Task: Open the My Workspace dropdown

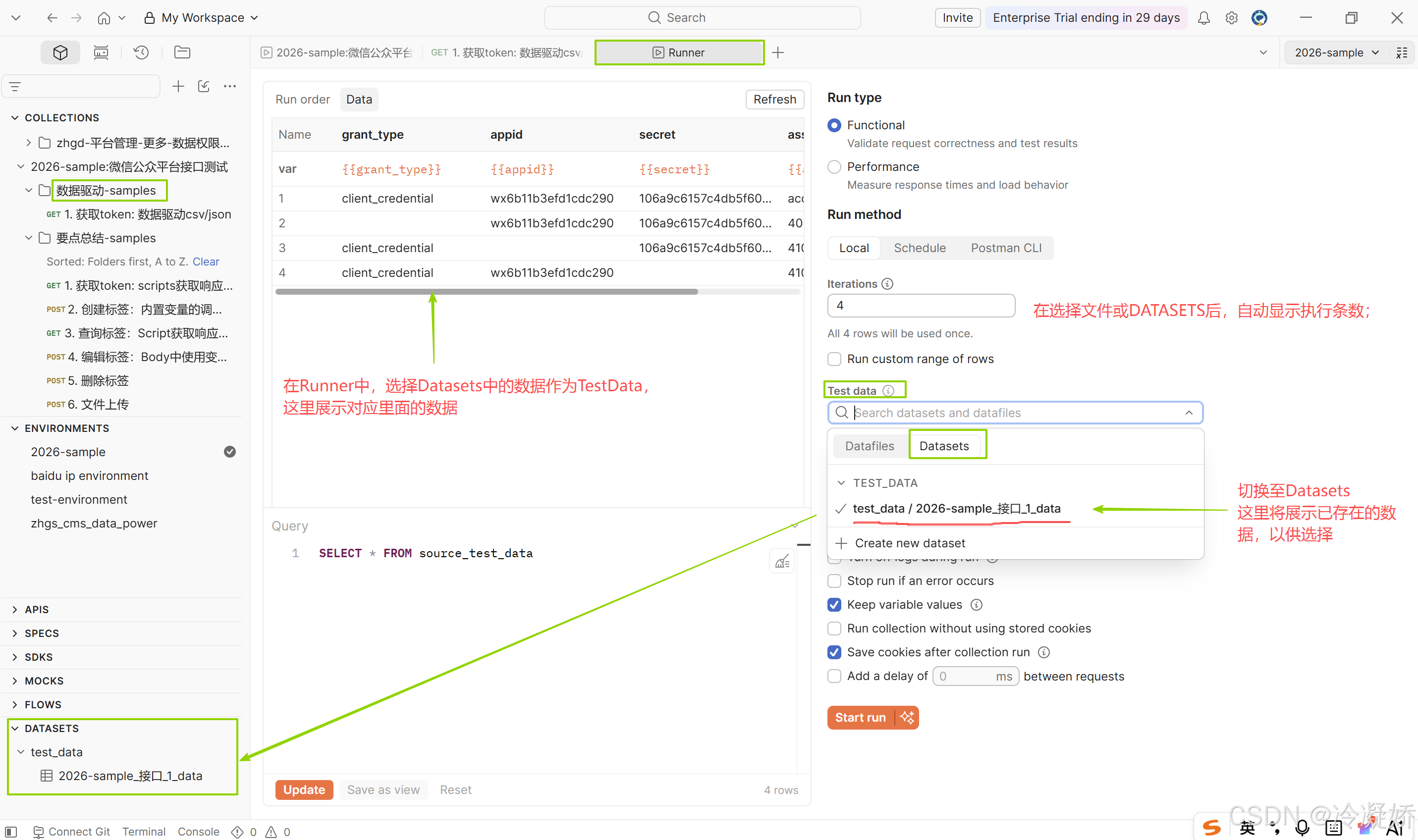Action: coord(202,17)
